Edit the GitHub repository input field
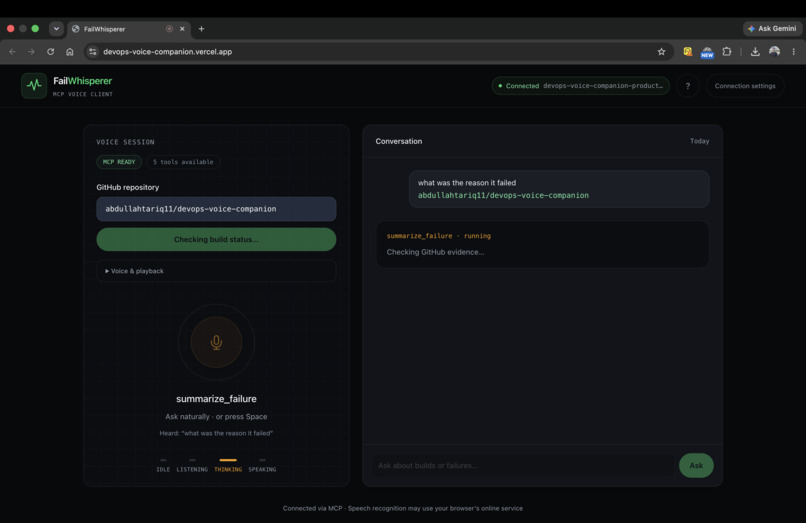The height and width of the screenshot is (523, 806). click(216, 209)
